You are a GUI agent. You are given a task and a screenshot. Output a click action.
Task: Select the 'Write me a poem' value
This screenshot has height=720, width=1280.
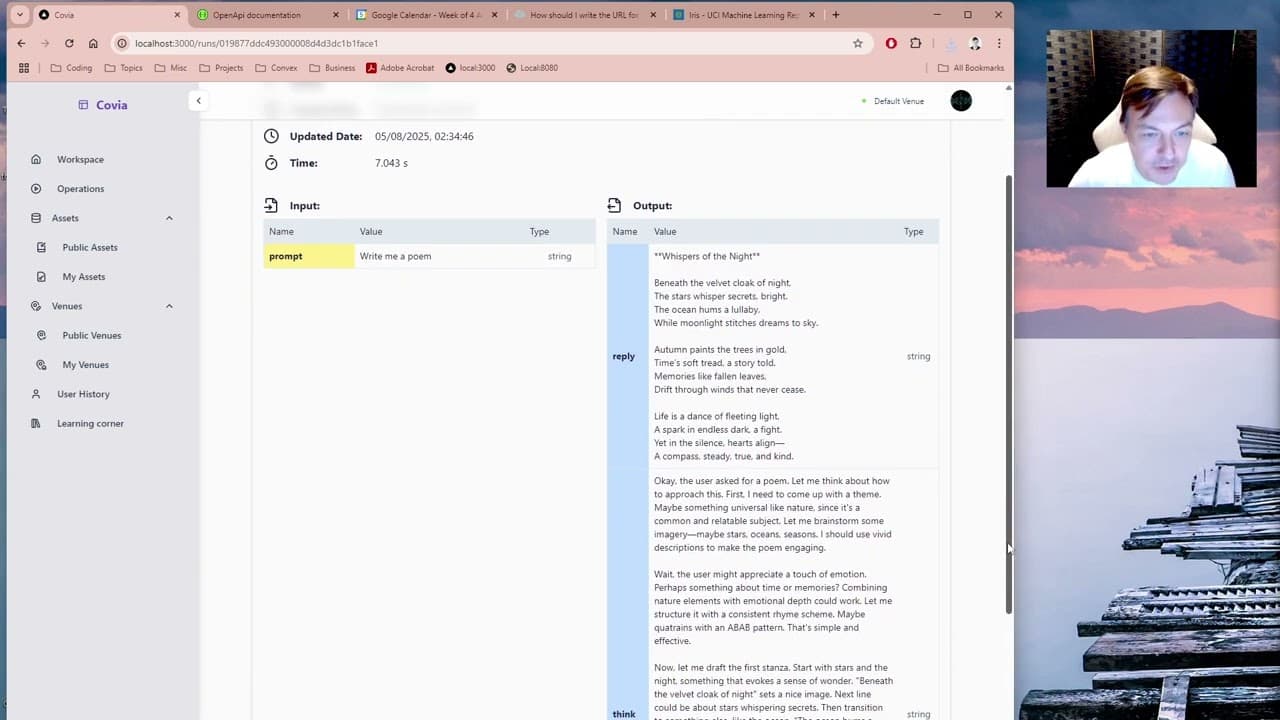point(395,256)
